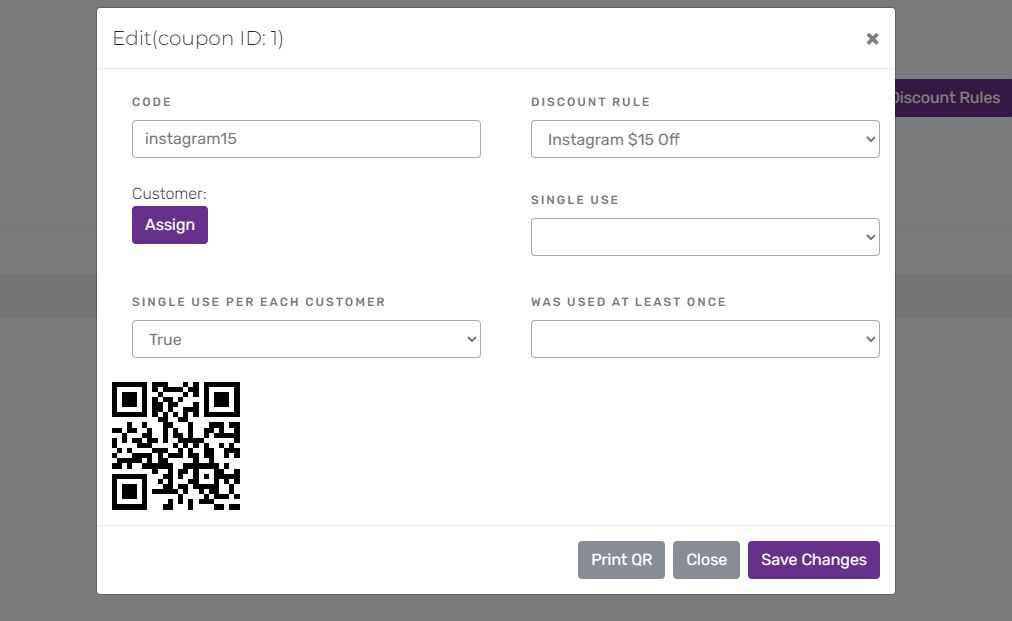Click the SINGLE USE PER EACH CUSTOMER label
The width and height of the screenshot is (1012, 621).
(x=258, y=302)
